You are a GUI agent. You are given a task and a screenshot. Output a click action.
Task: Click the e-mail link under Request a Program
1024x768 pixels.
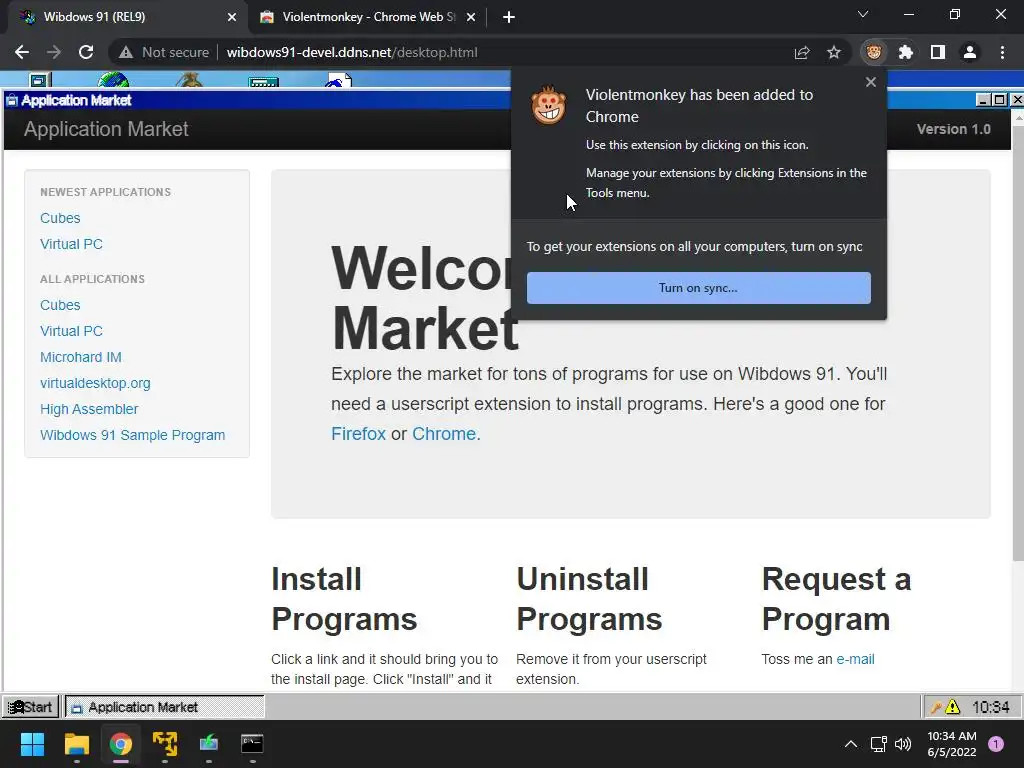tap(856, 659)
